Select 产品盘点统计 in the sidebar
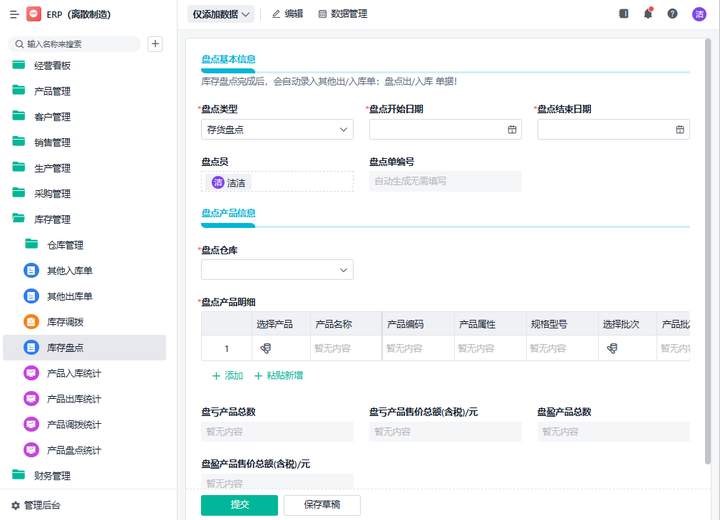The image size is (720, 520). point(73,450)
